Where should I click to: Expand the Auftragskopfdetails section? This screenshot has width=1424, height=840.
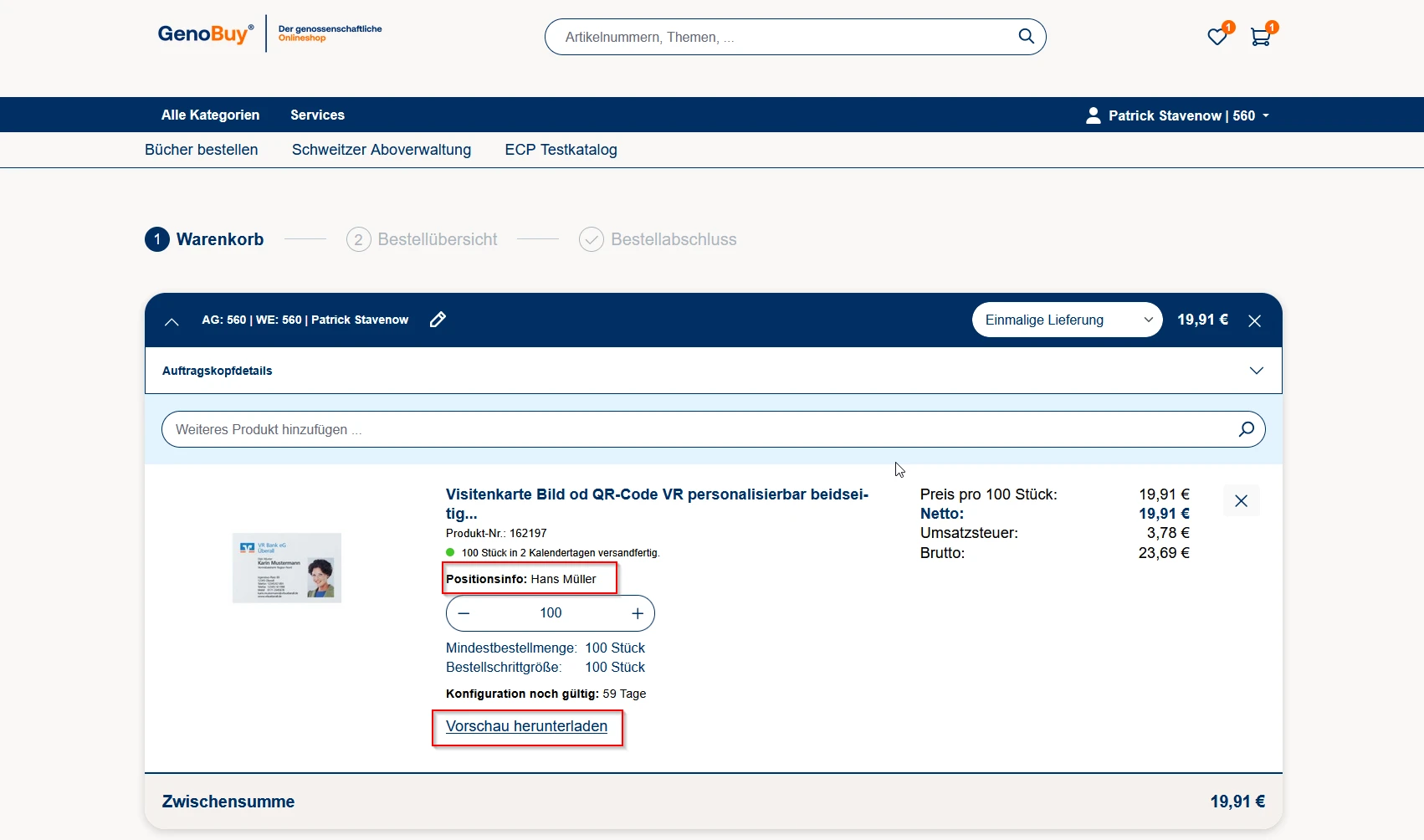pos(1256,371)
